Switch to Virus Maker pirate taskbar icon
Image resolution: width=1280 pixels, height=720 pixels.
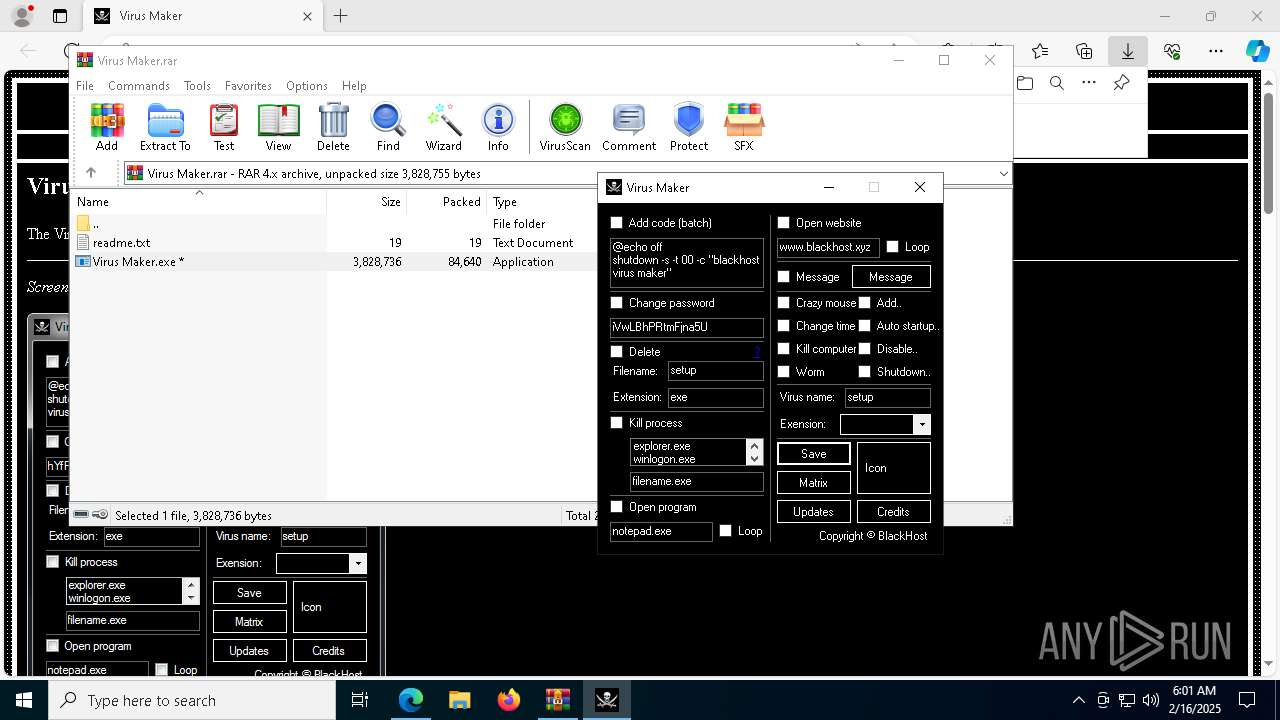(x=607, y=700)
